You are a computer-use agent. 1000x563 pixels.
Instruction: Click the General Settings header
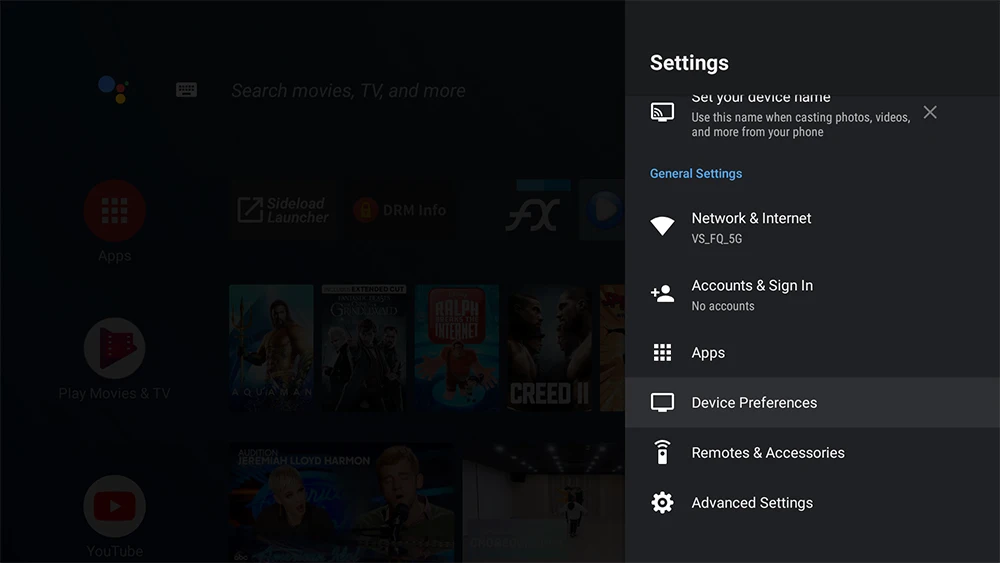(696, 173)
